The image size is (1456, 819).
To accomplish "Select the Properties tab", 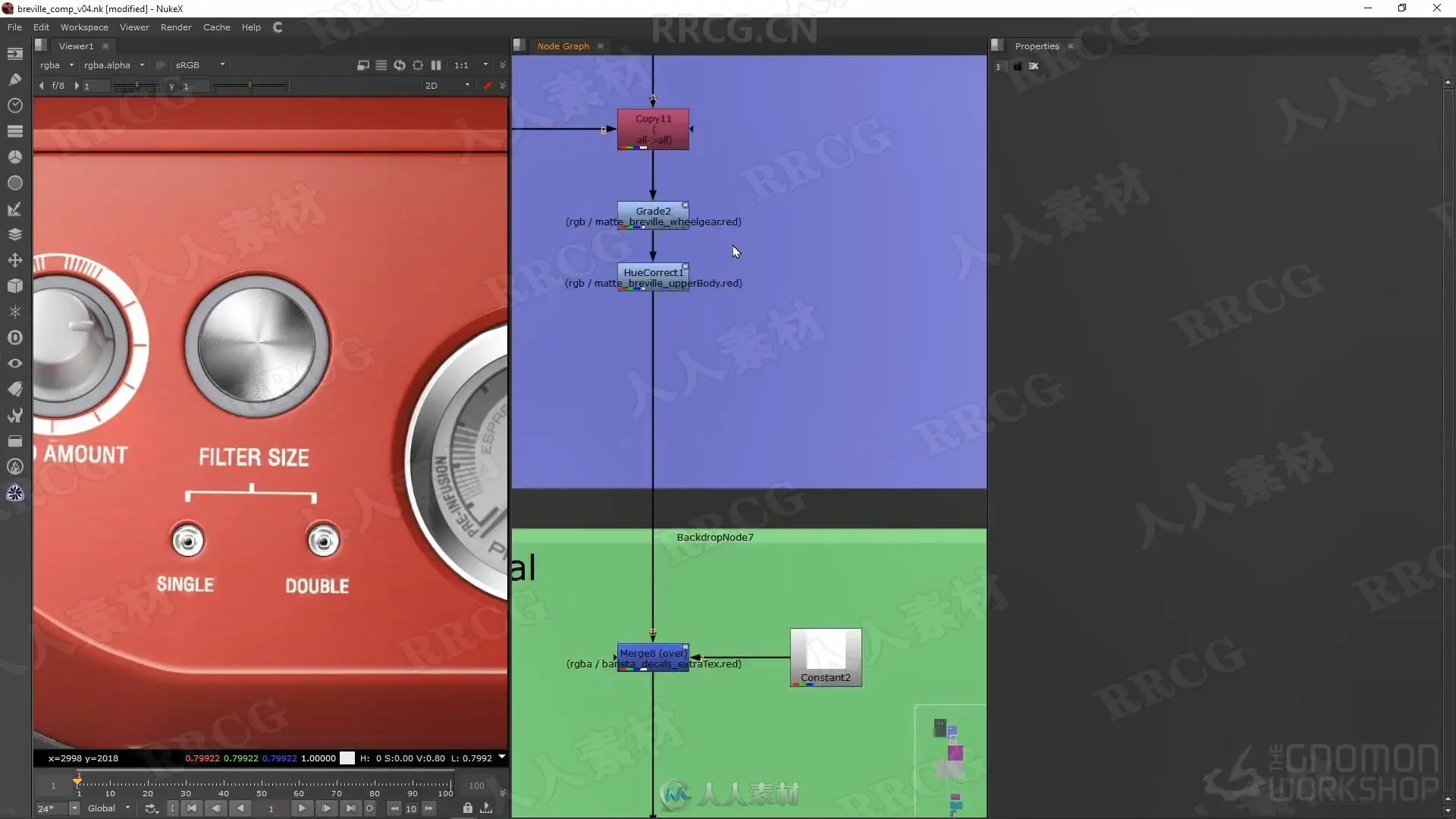I will click(x=1037, y=46).
